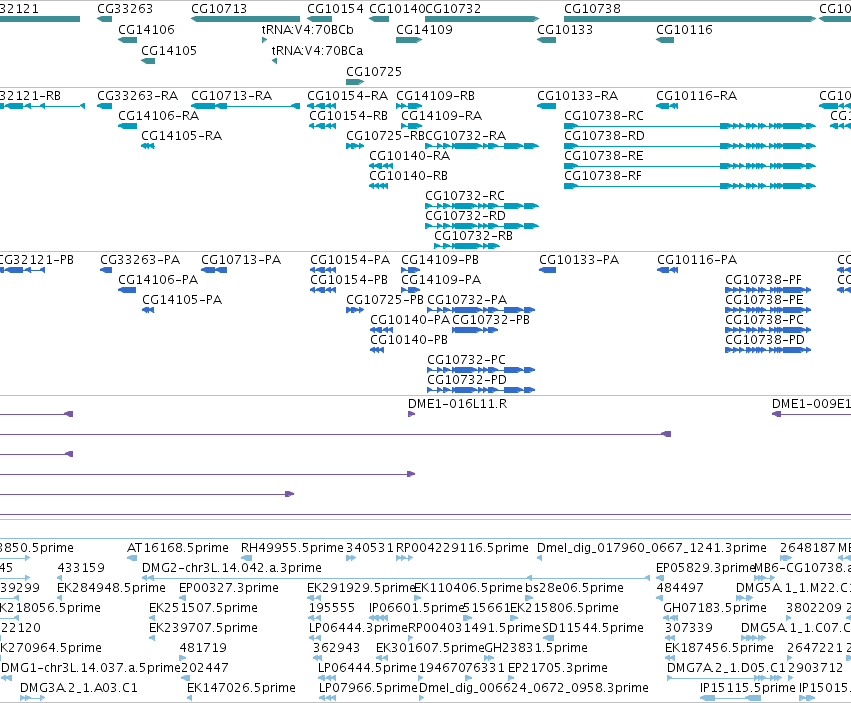Image resolution: width=851 pixels, height=703 pixels.
Task: Select transcript label CG10140-RA
Action: (x=409, y=156)
